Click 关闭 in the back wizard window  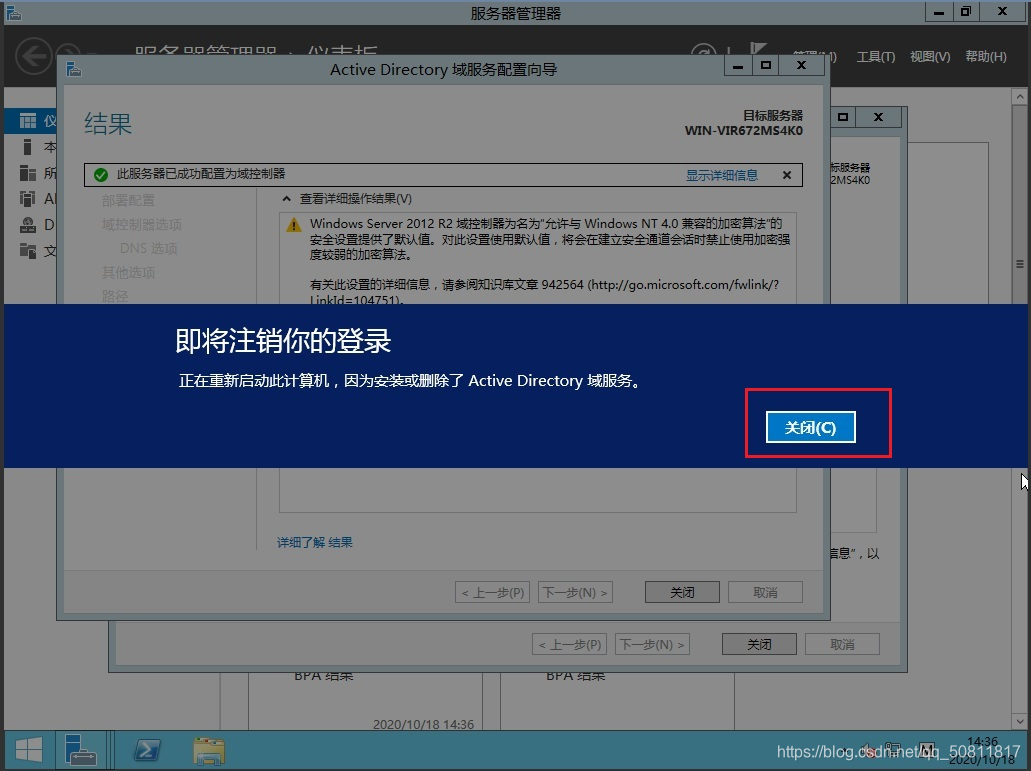click(x=759, y=644)
